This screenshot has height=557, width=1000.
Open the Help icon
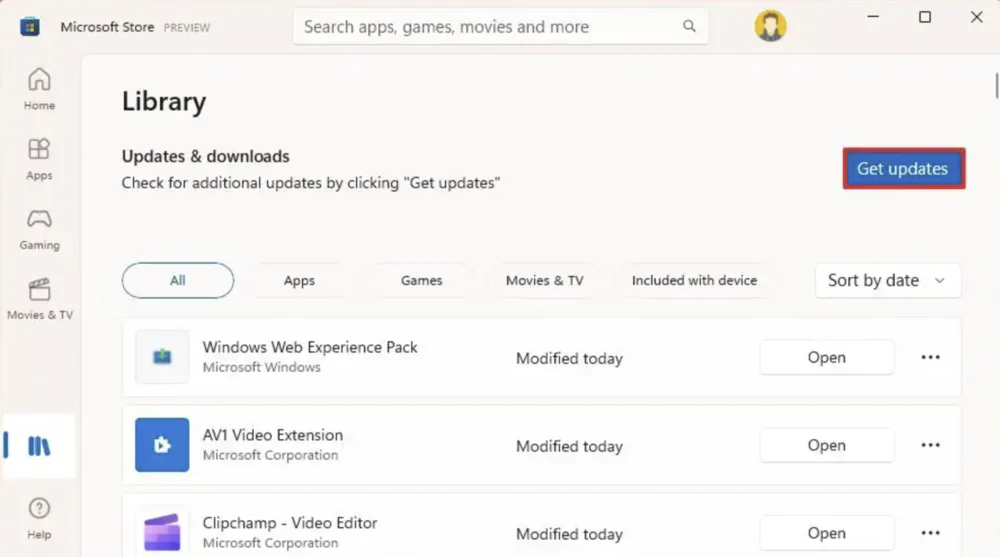[x=39, y=509]
